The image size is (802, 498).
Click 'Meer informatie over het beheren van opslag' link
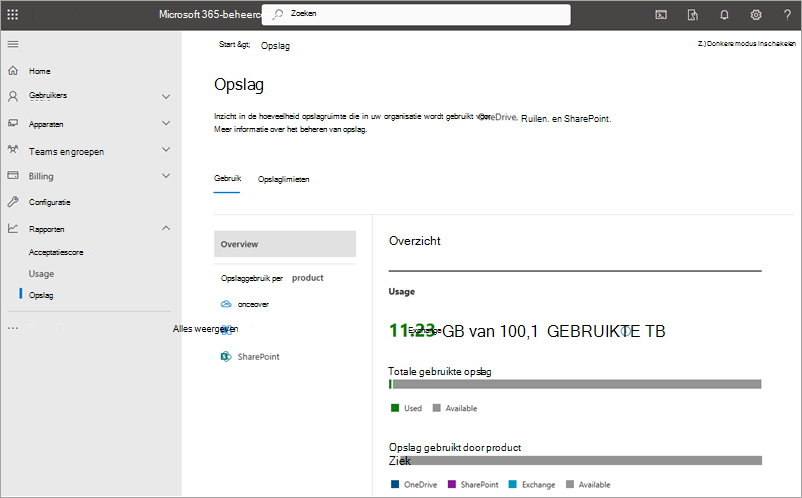tap(290, 129)
